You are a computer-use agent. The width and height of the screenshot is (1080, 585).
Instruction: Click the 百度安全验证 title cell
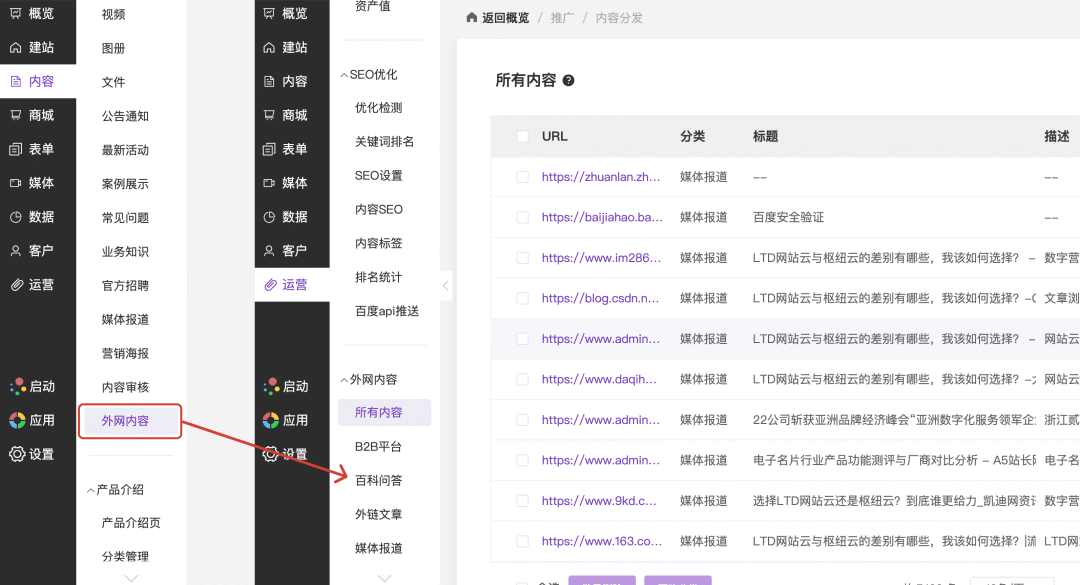pyautogui.click(x=788, y=218)
